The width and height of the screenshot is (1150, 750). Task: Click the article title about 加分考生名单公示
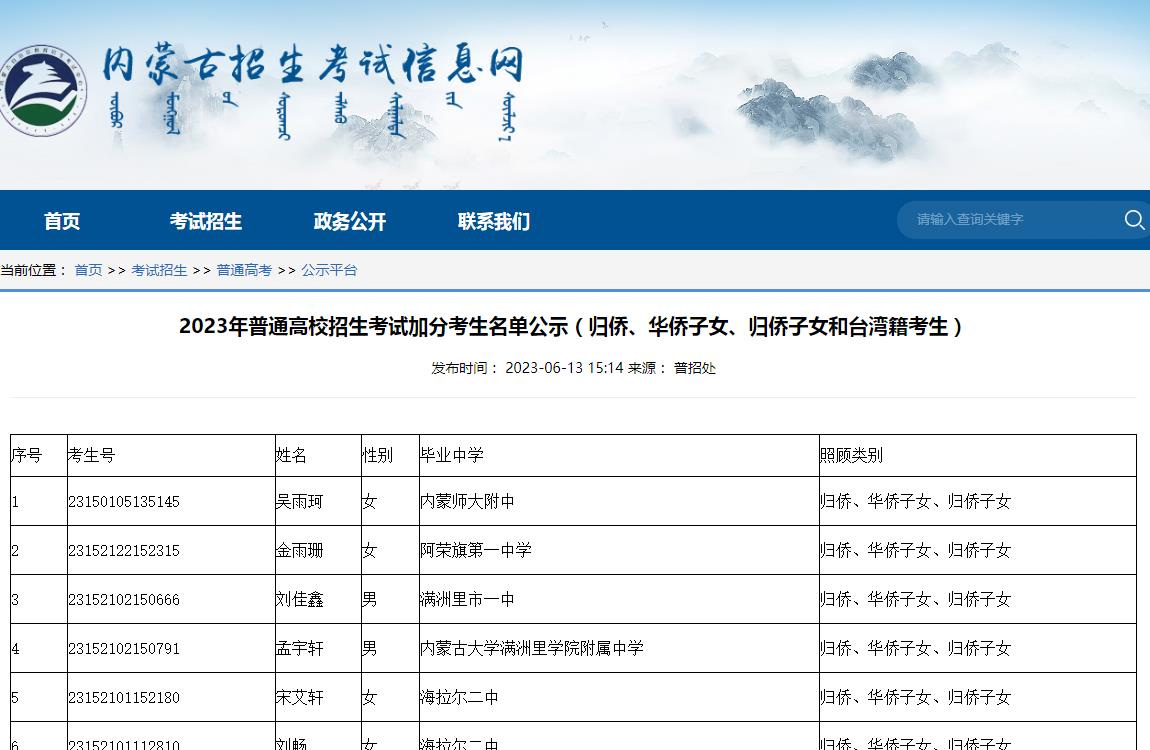click(571, 326)
